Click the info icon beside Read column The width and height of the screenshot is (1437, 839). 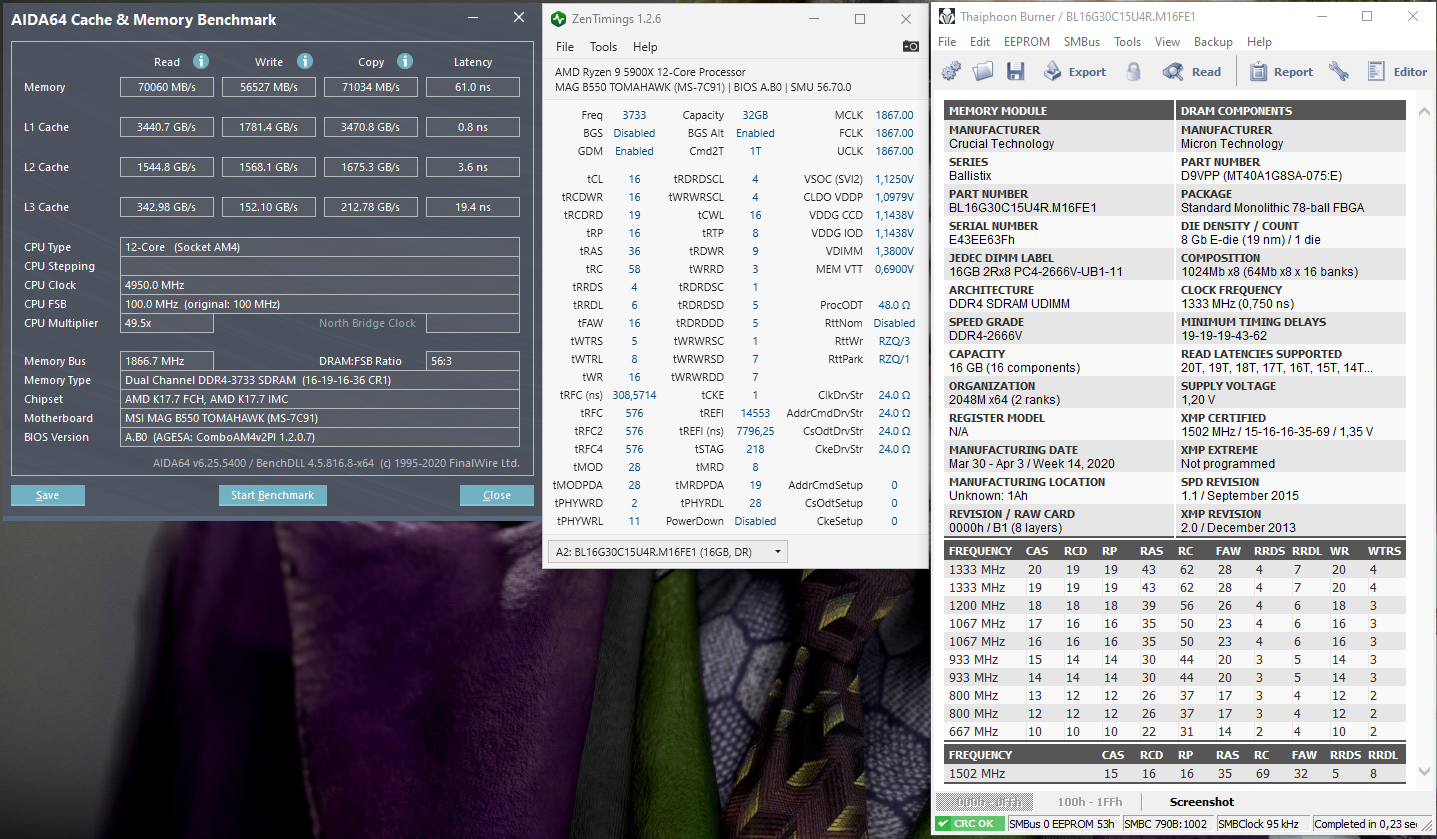(x=200, y=61)
